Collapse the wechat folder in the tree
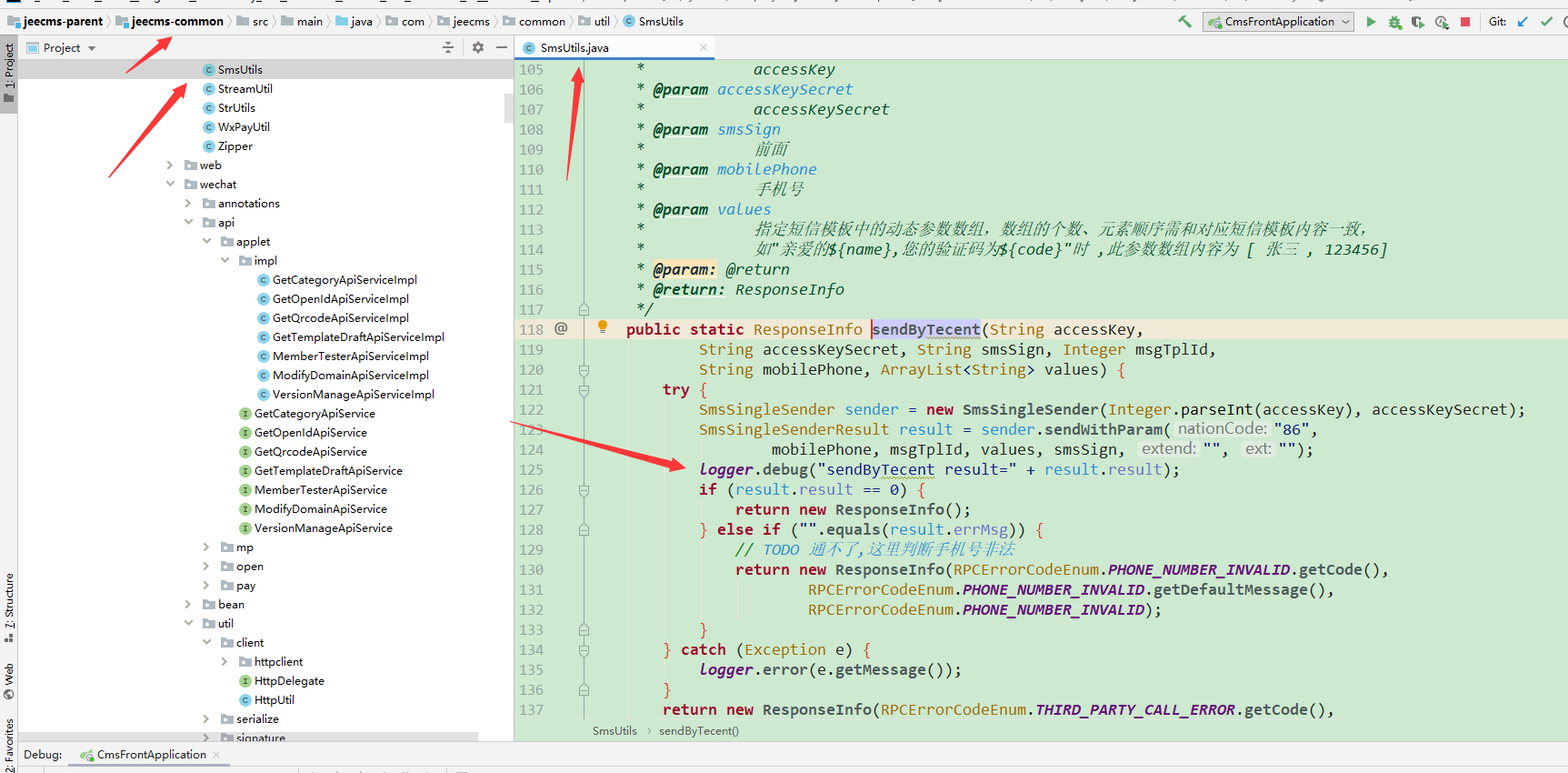 coord(170,185)
